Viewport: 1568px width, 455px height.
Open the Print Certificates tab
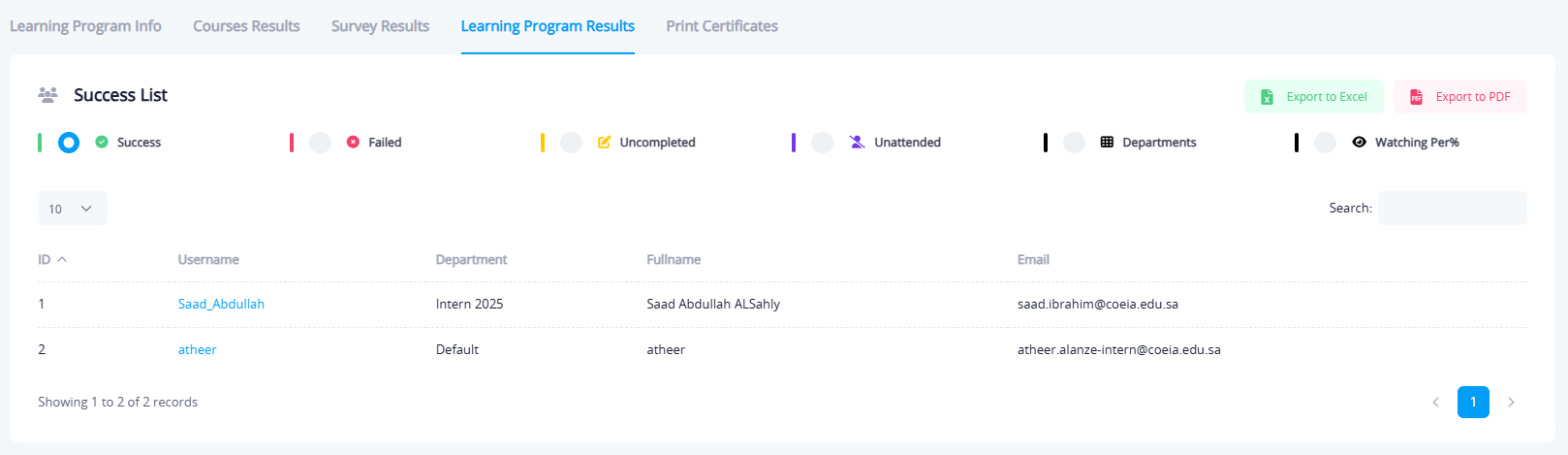click(x=722, y=26)
